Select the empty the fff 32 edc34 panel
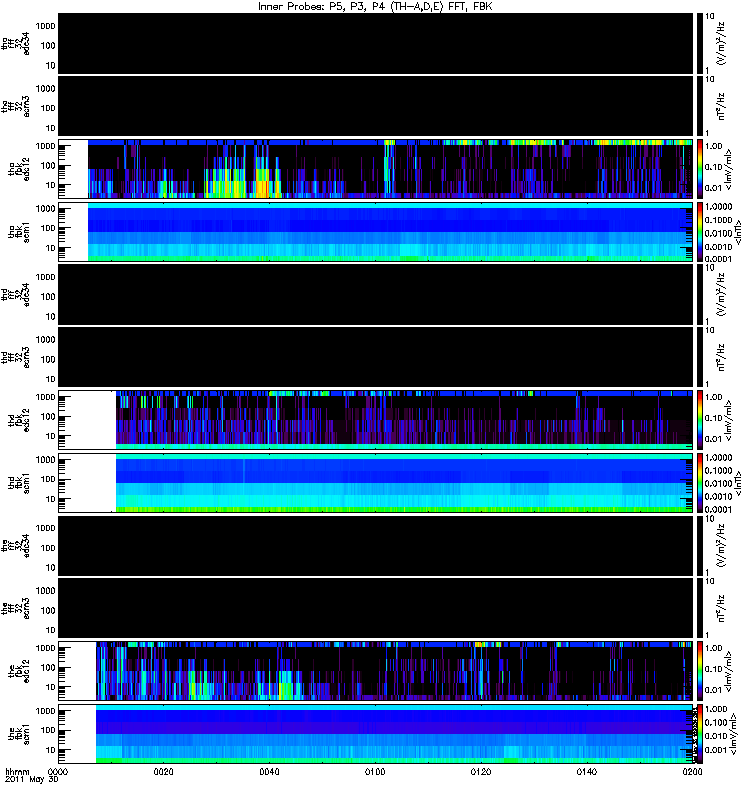 click(375, 545)
